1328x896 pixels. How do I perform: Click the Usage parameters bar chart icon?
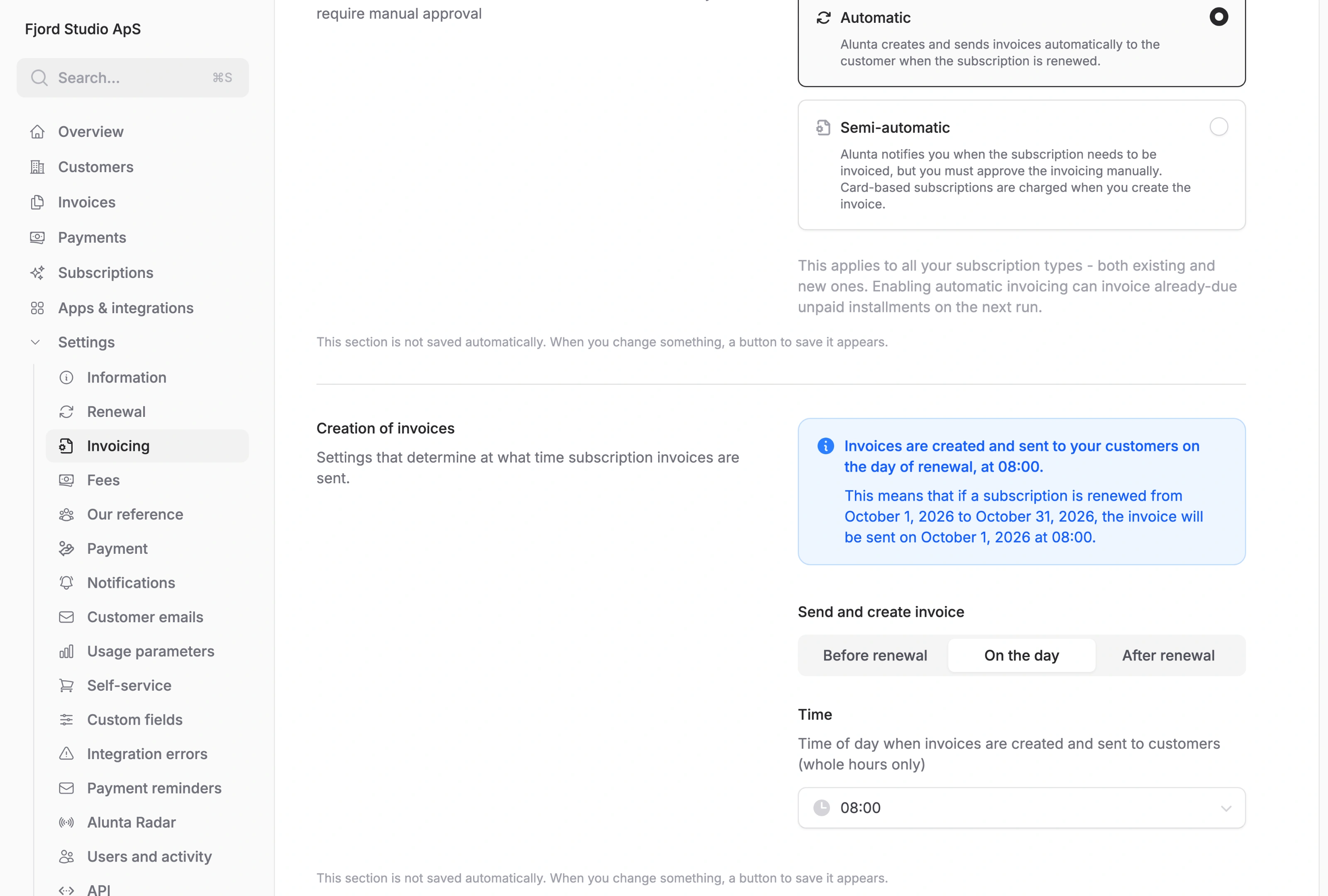pyautogui.click(x=66, y=652)
